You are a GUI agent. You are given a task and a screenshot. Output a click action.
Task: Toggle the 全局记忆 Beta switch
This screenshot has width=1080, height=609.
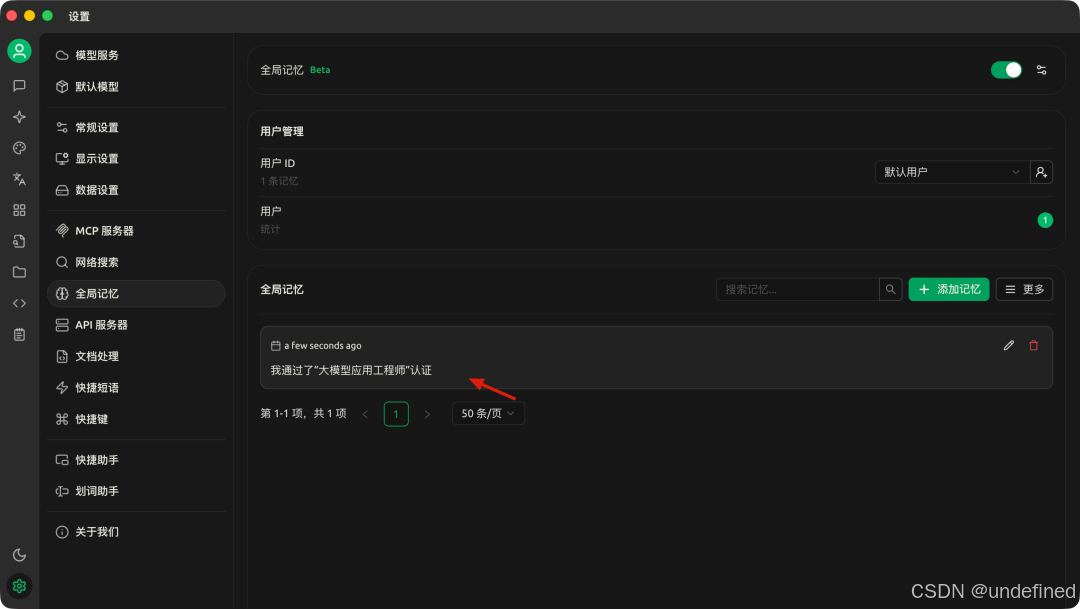(1006, 70)
